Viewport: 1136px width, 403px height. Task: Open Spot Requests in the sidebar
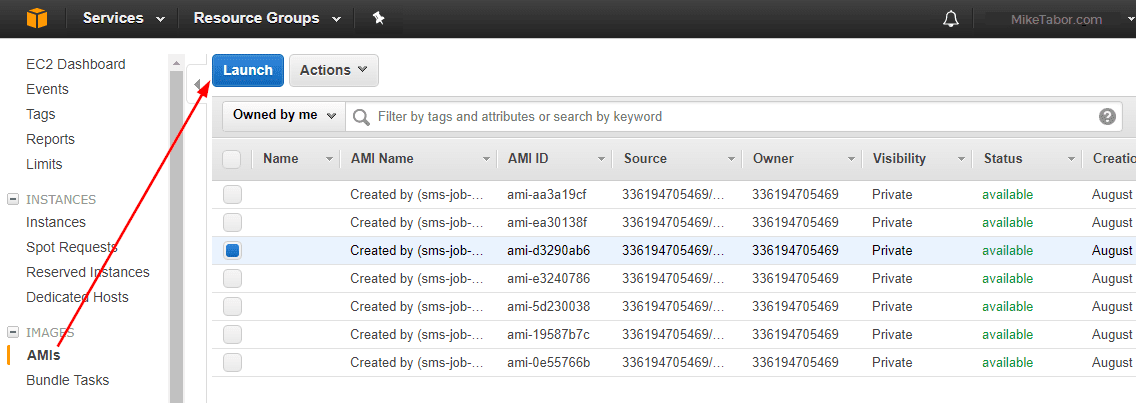click(x=72, y=248)
